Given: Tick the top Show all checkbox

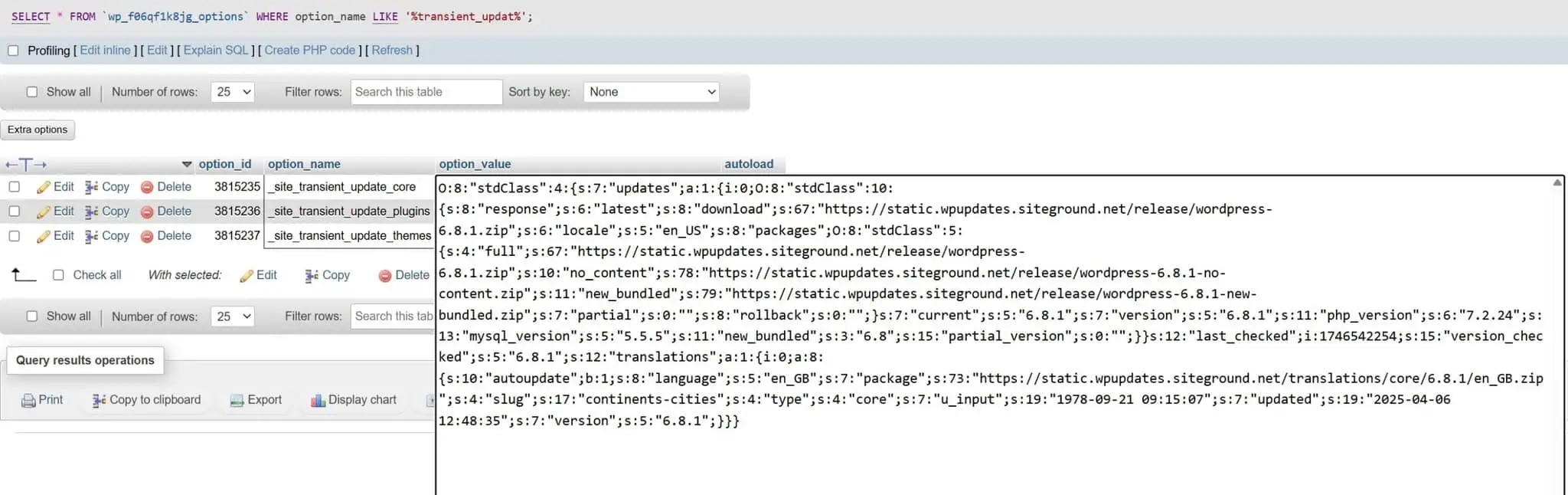Looking at the screenshot, I should coord(32,92).
